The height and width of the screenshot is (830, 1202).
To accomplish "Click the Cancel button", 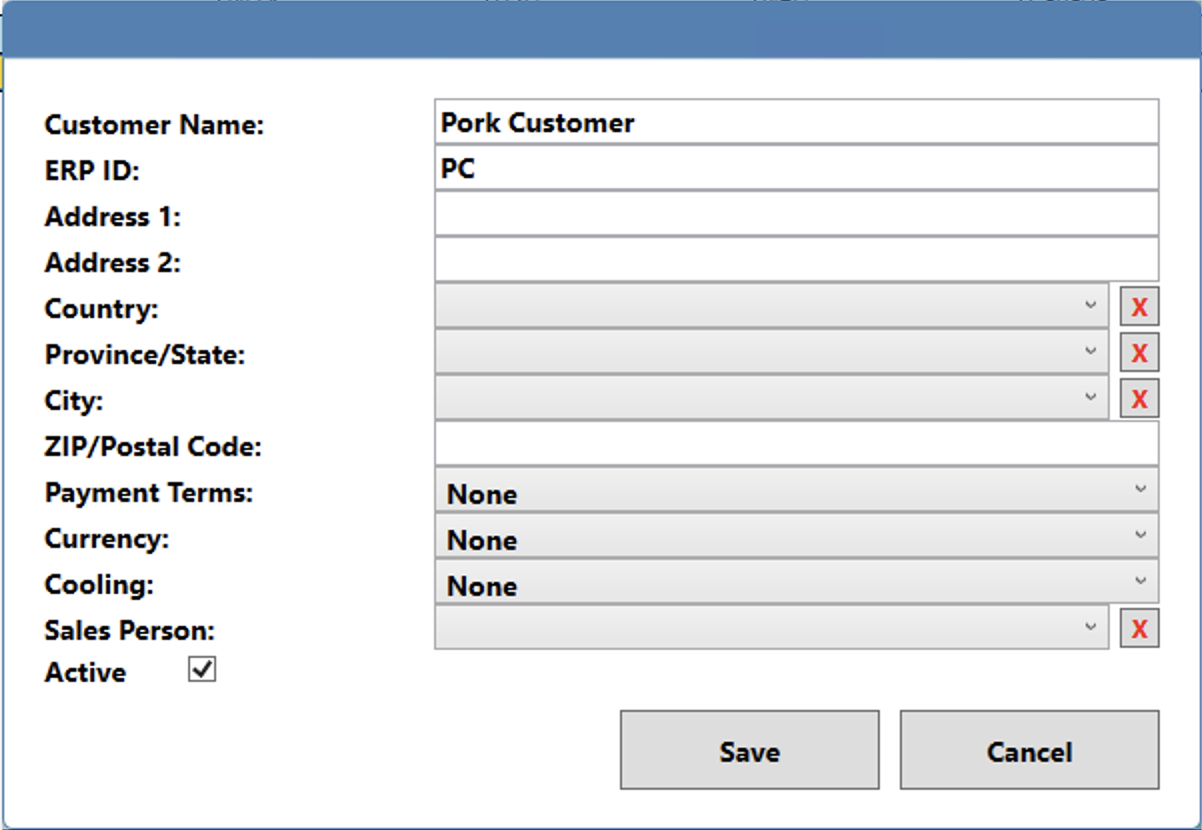I will 1029,751.
